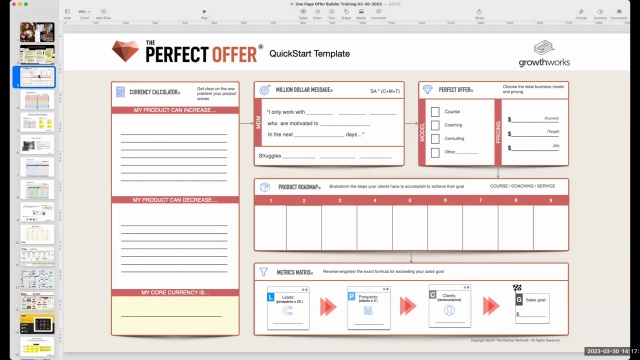Click the COURSE / COACHING / SERVICE label
640x360 pixels.
[522, 186]
